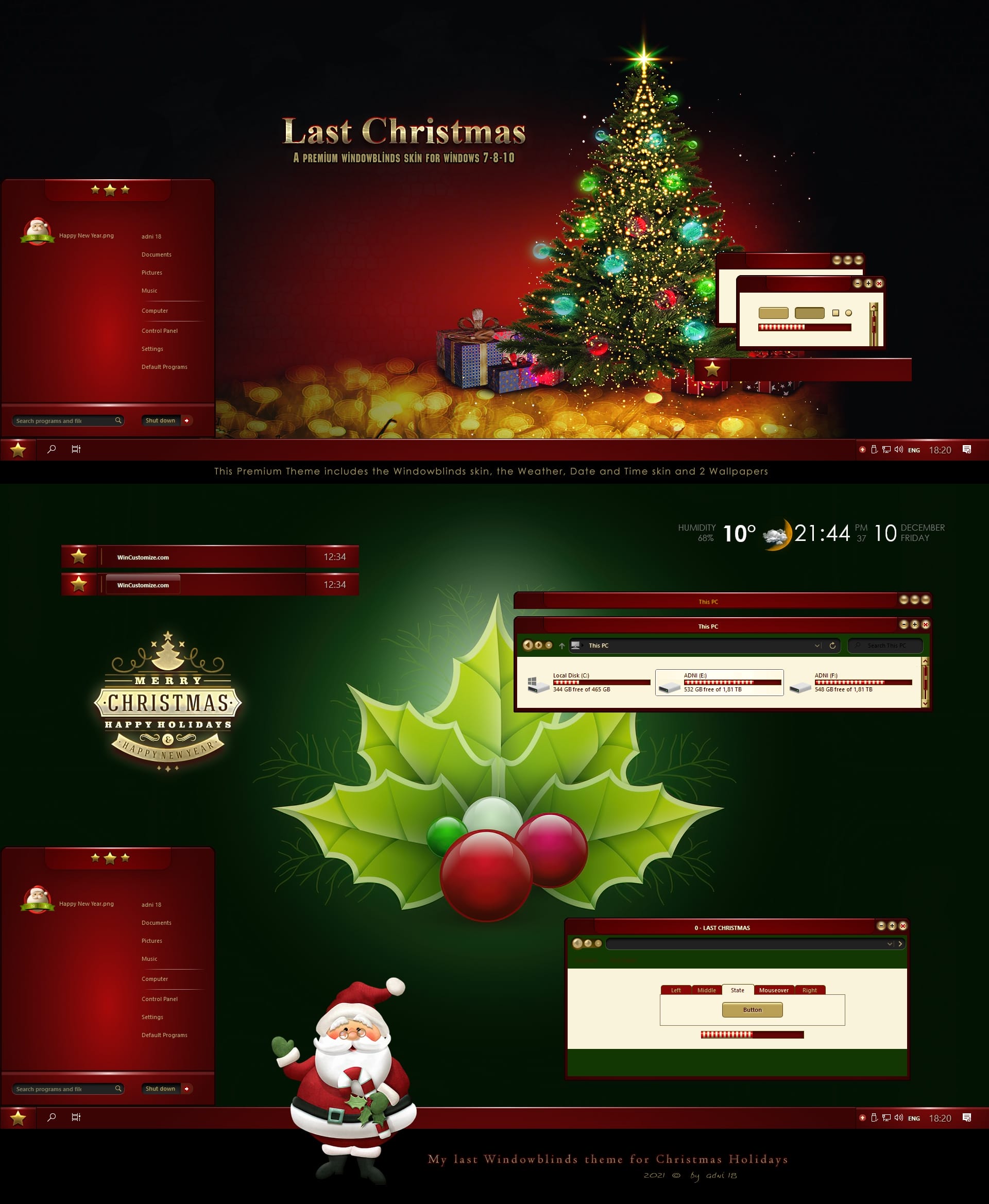This screenshot has width=989, height=1204.
Task: Select the Computer shortcut icon
Action: pyautogui.click(x=154, y=310)
